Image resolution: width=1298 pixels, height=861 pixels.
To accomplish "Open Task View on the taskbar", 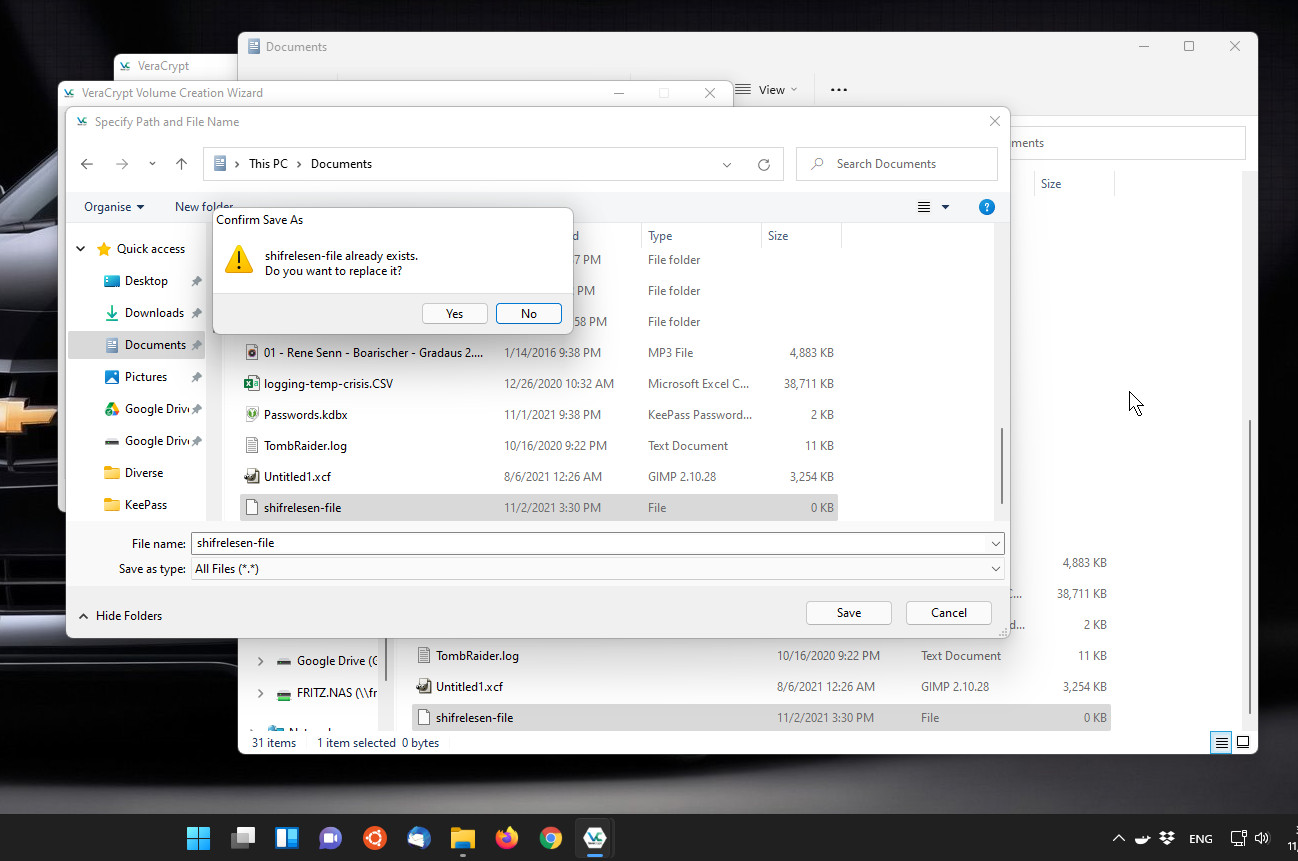I will tap(243, 838).
